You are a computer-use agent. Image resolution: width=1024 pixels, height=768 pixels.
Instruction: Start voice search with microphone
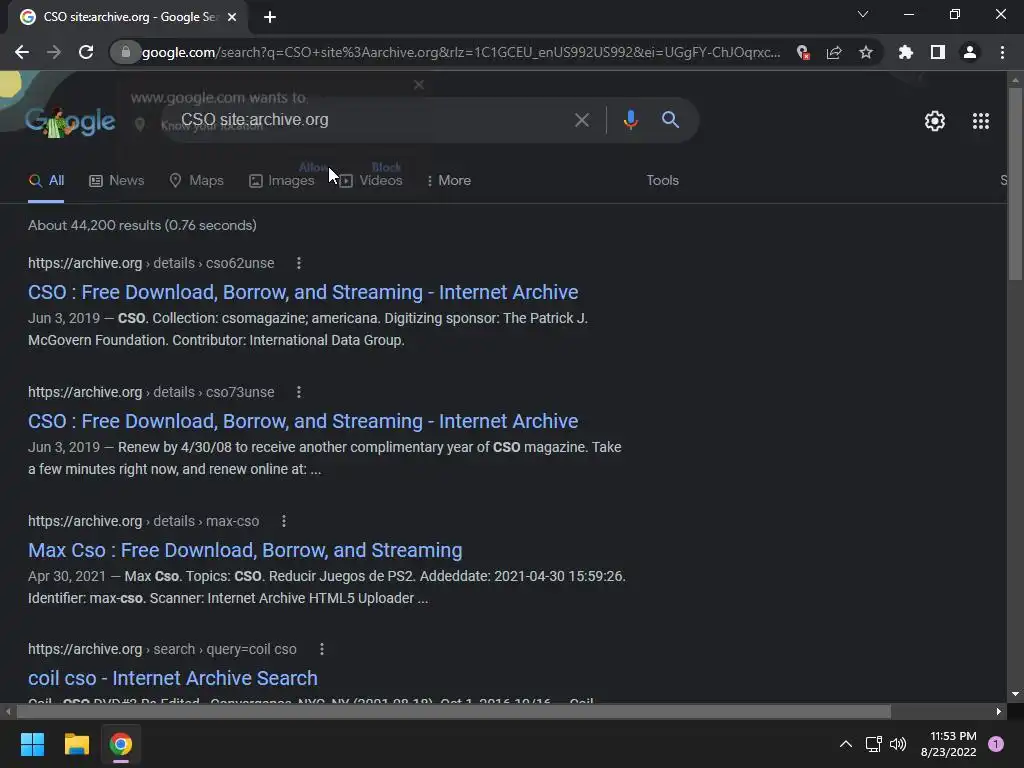[630, 120]
